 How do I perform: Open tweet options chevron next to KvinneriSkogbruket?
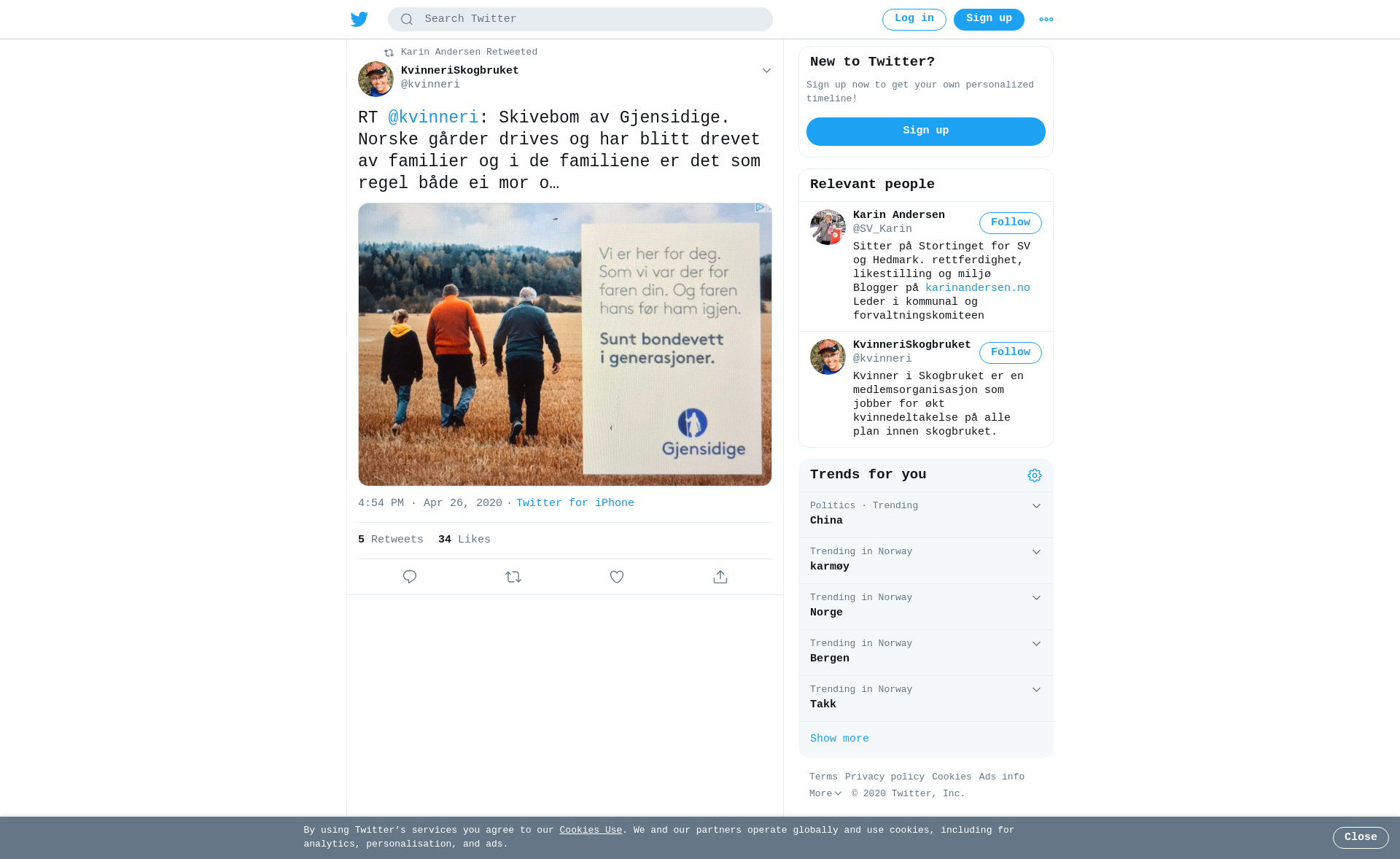click(766, 71)
